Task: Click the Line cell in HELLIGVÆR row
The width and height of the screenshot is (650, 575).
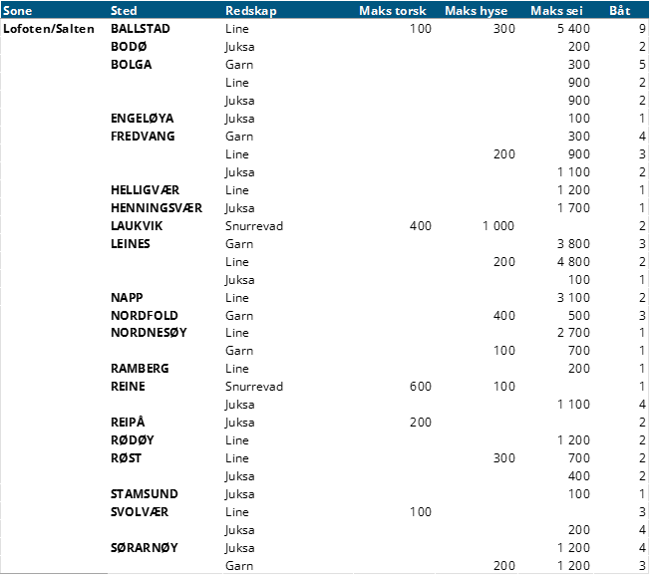Action: 237,190
